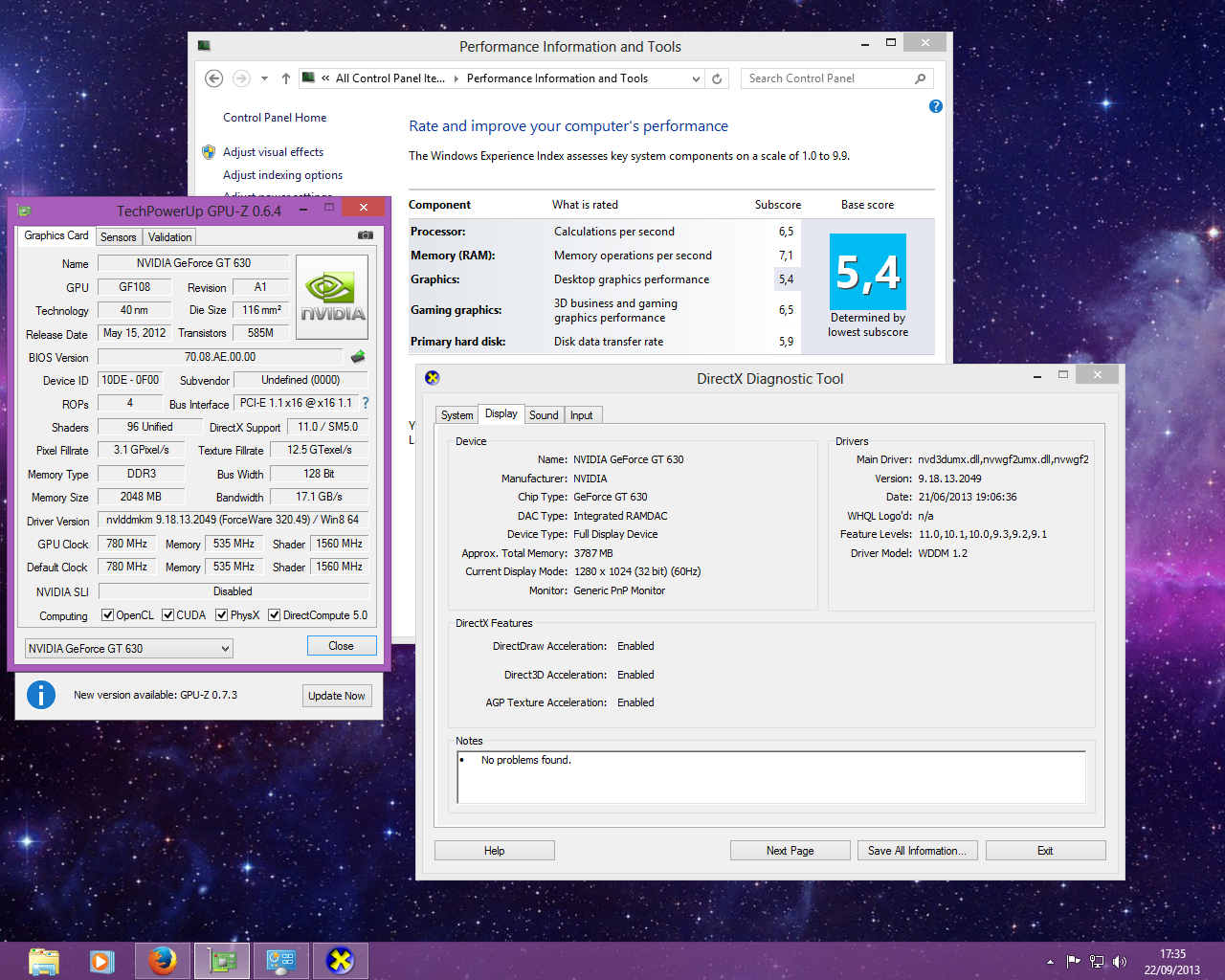Click the 5,4 base score tile
The width and height of the screenshot is (1225, 980).
coord(868,272)
